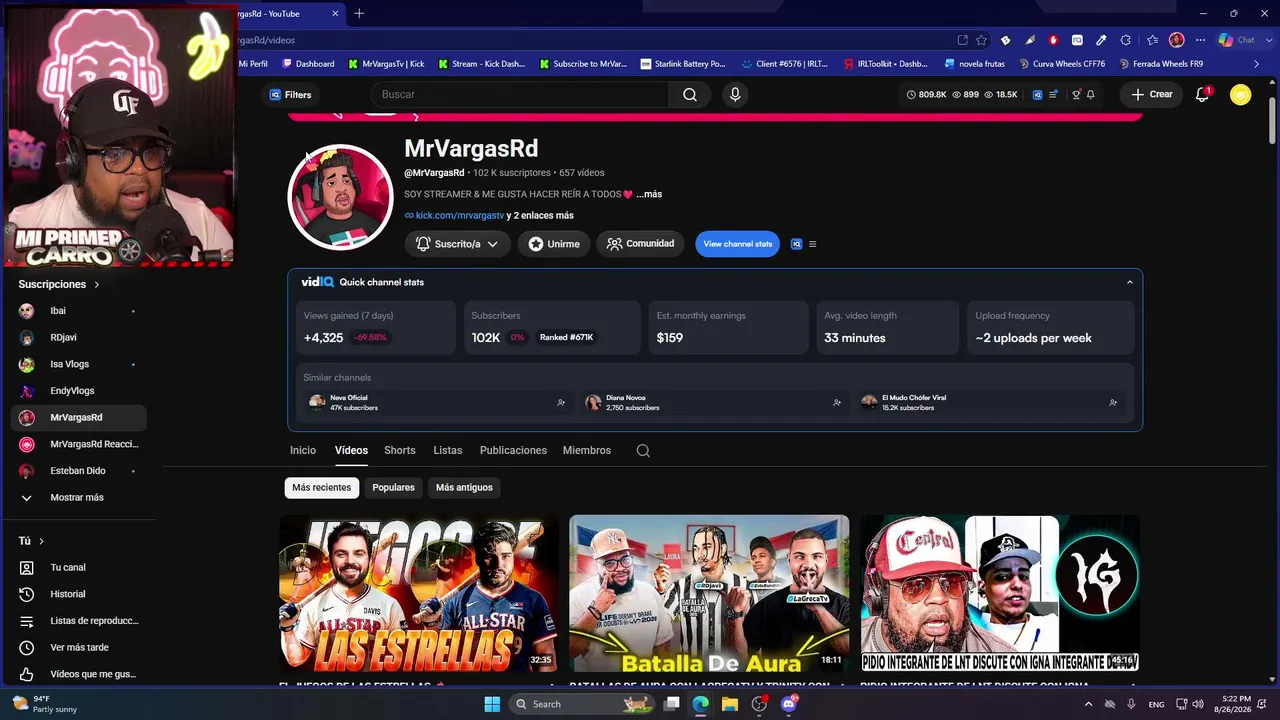Open the browser favorites list icon
The image size is (1280, 720).
point(1152,40)
